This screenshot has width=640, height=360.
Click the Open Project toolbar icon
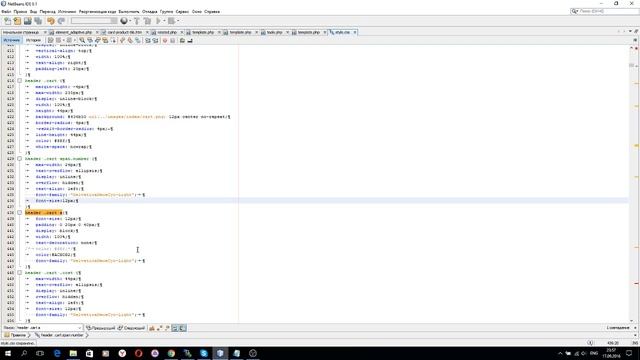click(28, 21)
